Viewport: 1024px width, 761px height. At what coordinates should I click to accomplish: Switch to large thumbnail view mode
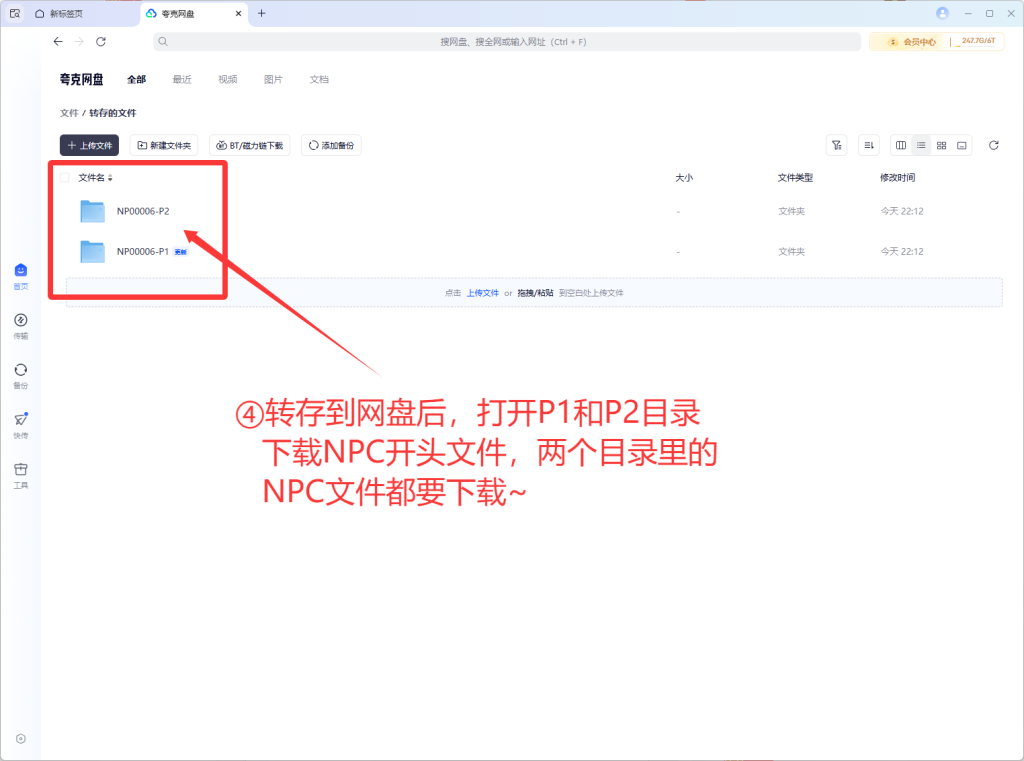click(x=961, y=145)
